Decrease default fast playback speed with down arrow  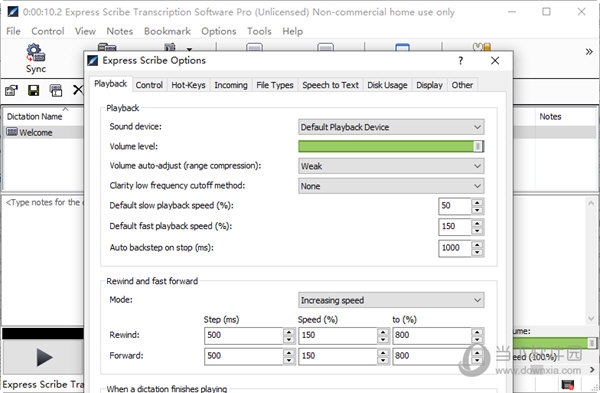click(477, 231)
